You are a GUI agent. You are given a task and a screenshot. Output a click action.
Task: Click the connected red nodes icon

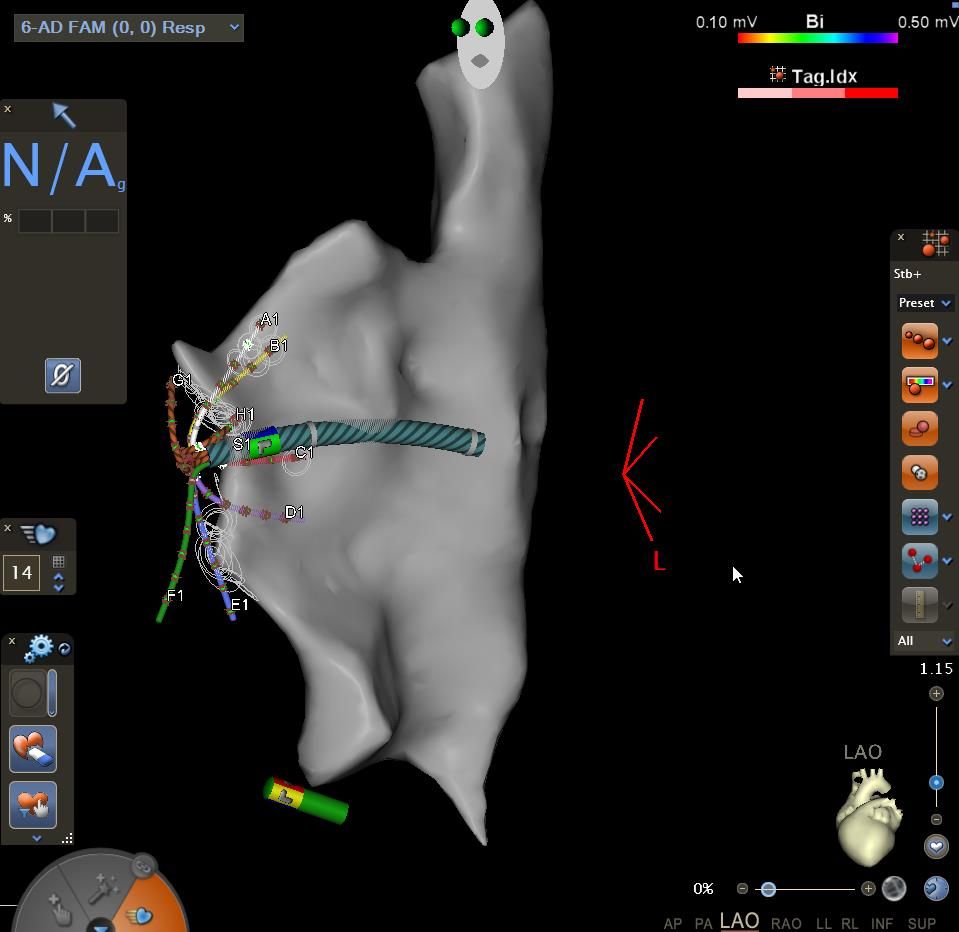[x=919, y=561]
